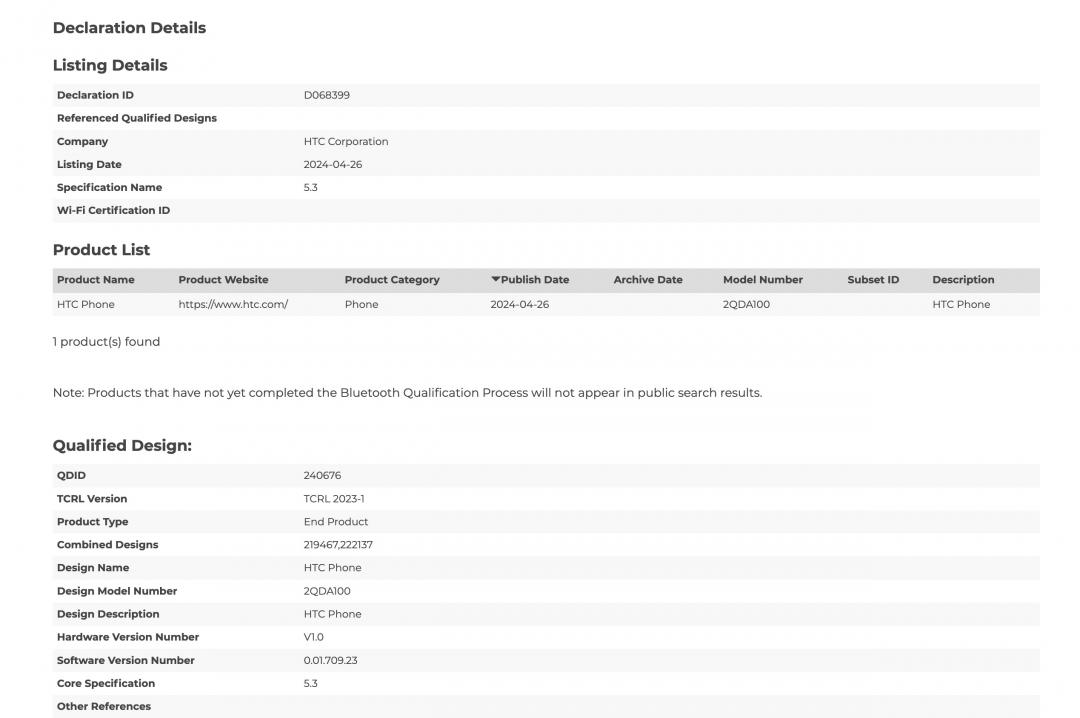Sort the table by Model Number header
The width and height of the screenshot is (1080, 718).
click(762, 280)
